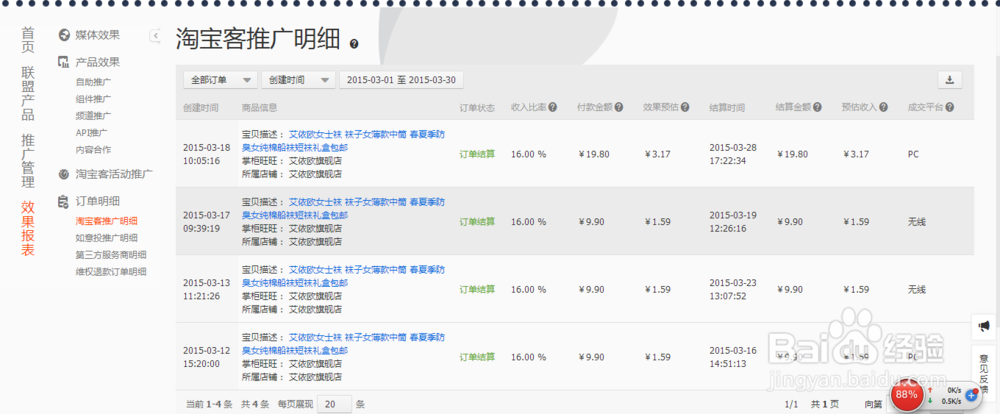
Task: Click the 共 4 条 total count text
Action: pyautogui.click(x=255, y=404)
